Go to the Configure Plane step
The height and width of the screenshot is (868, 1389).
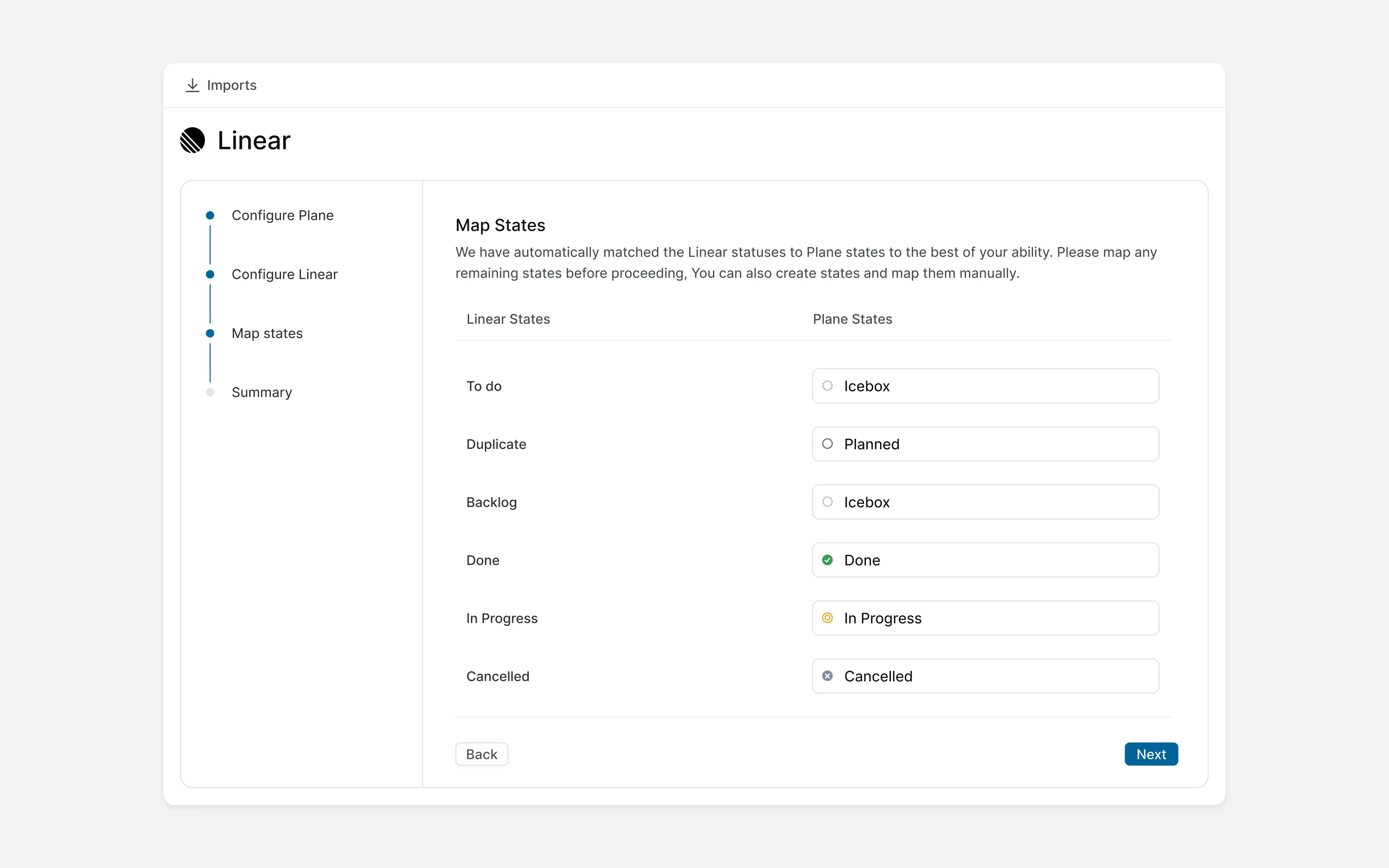(283, 215)
